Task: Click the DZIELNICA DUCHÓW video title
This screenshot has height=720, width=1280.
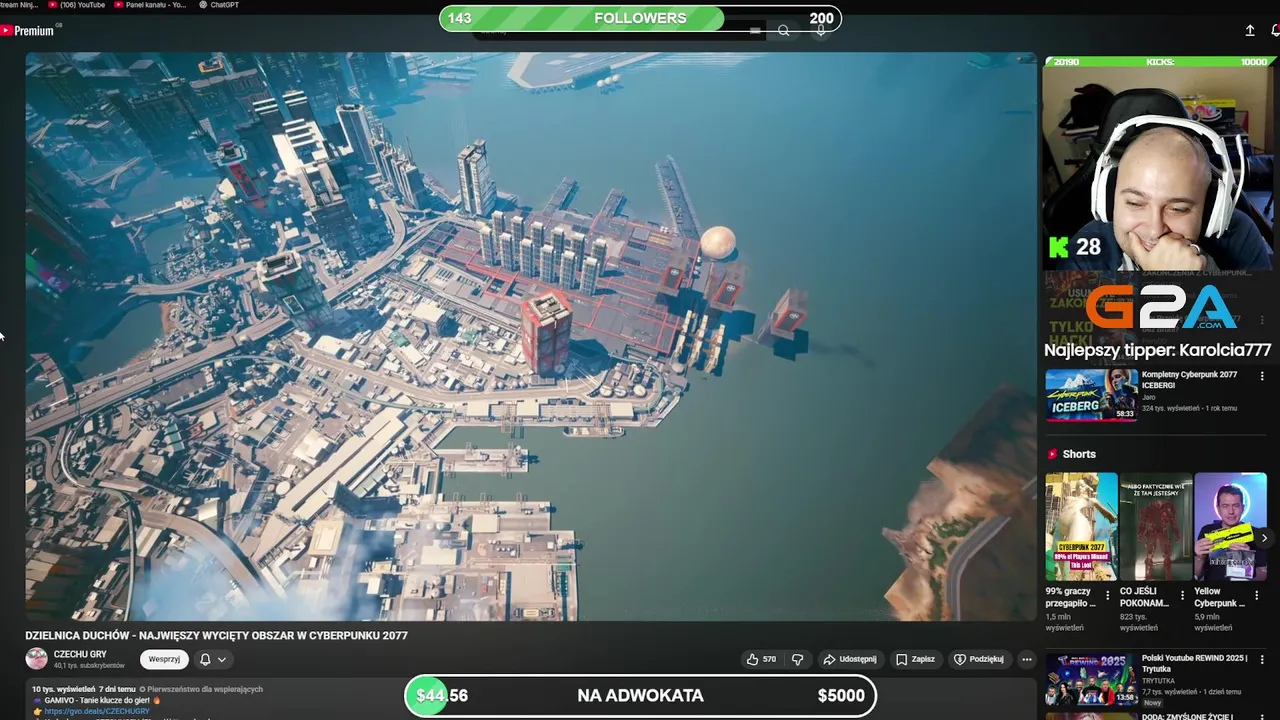Action: pos(216,635)
